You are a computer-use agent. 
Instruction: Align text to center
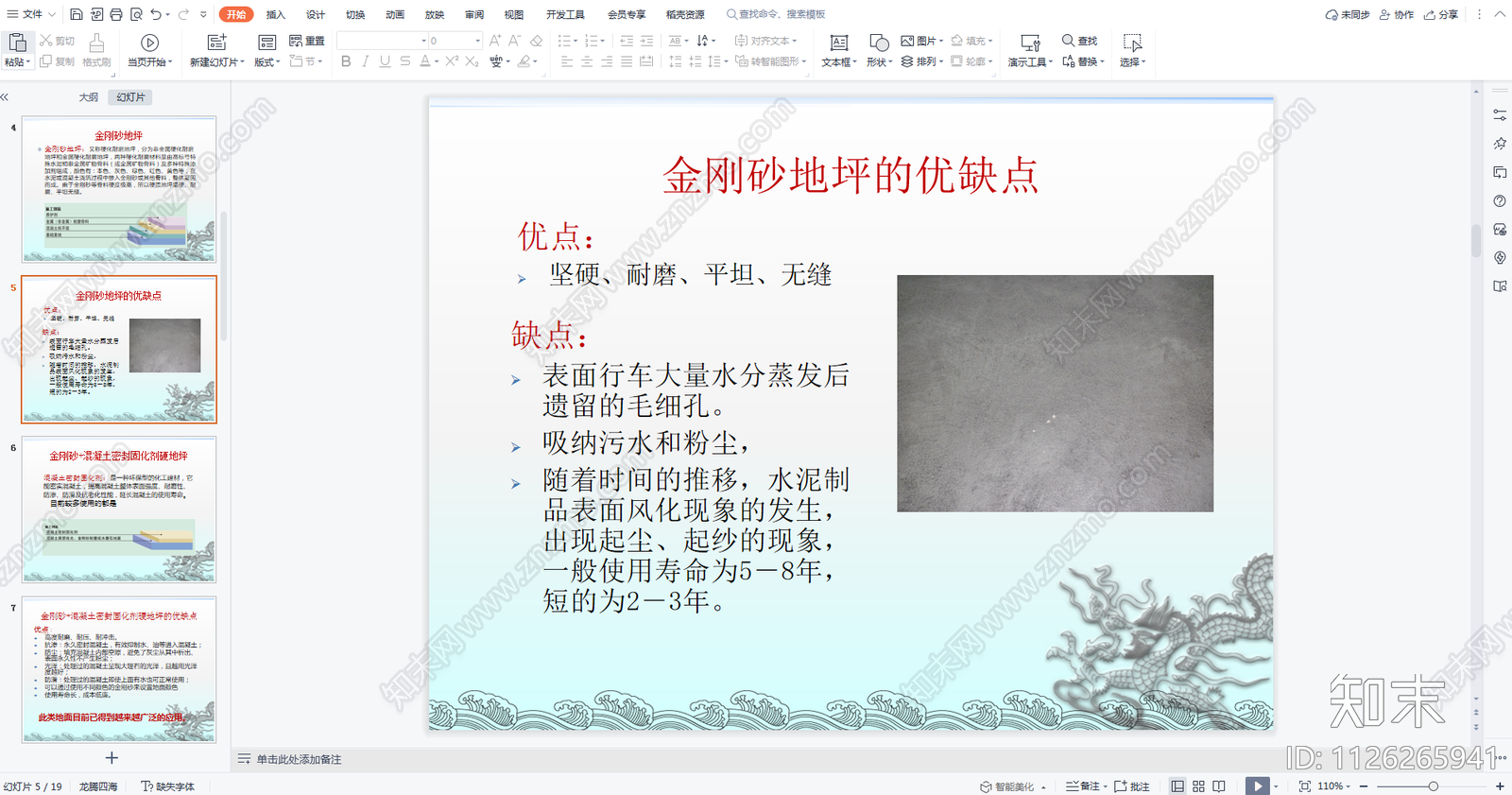[587, 61]
